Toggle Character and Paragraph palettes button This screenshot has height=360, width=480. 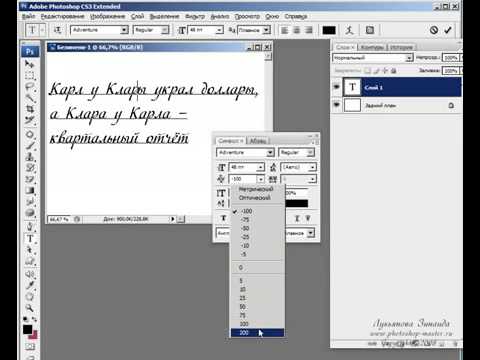tap(370, 30)
